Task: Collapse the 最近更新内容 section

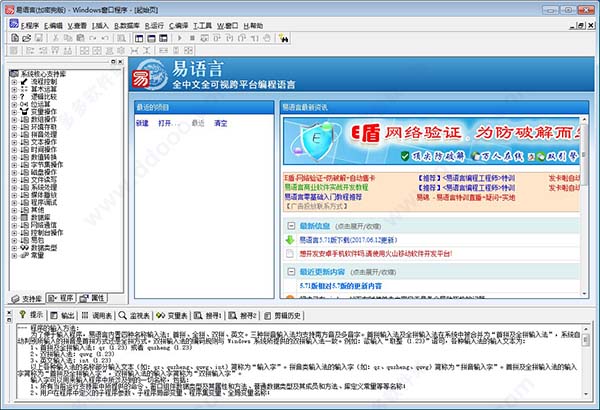Action: click(291, 272)
